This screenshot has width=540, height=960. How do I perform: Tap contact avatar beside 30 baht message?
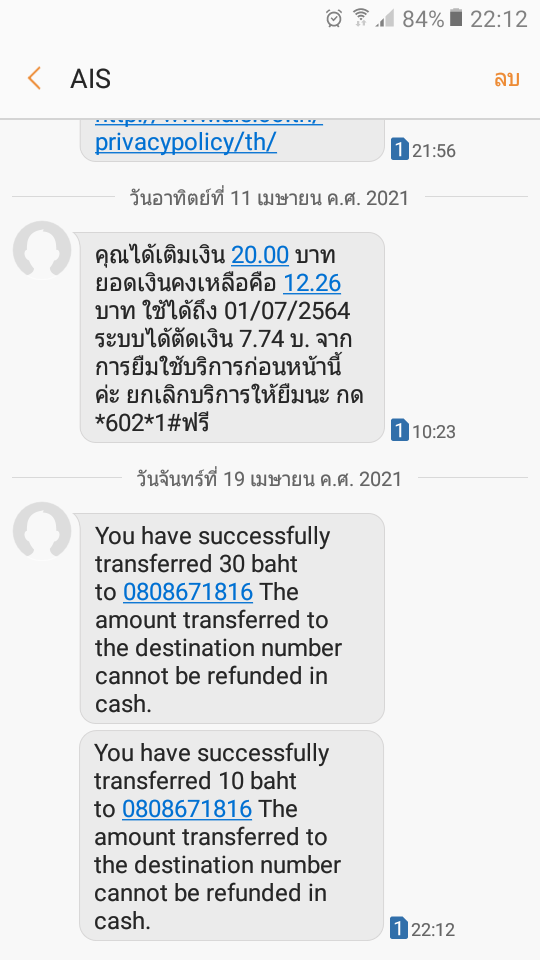[42, 531]
